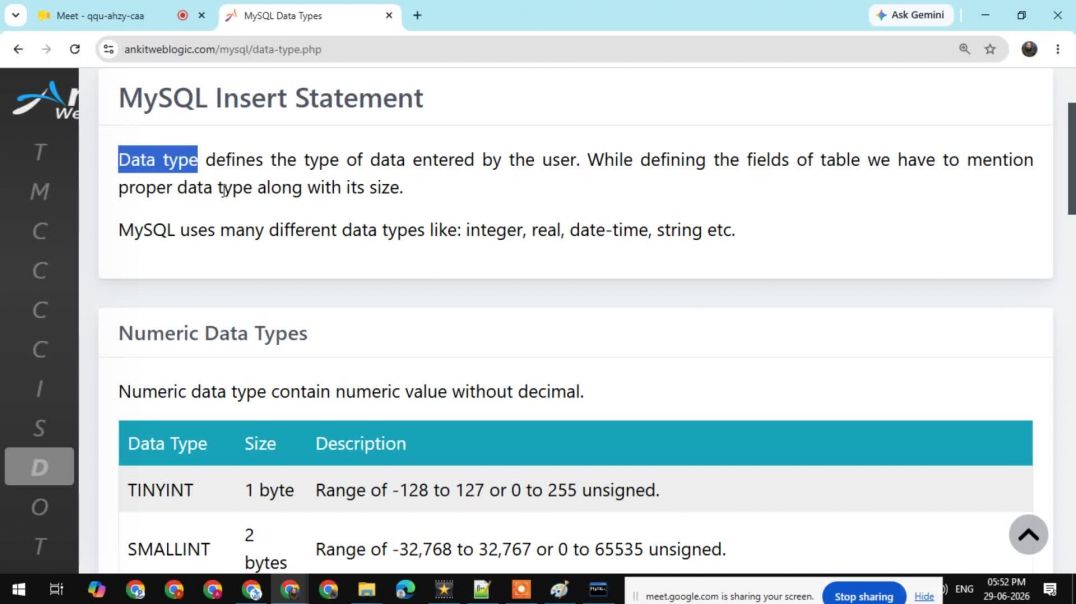Click the highlighted 'Data type' text

[158, 160]
